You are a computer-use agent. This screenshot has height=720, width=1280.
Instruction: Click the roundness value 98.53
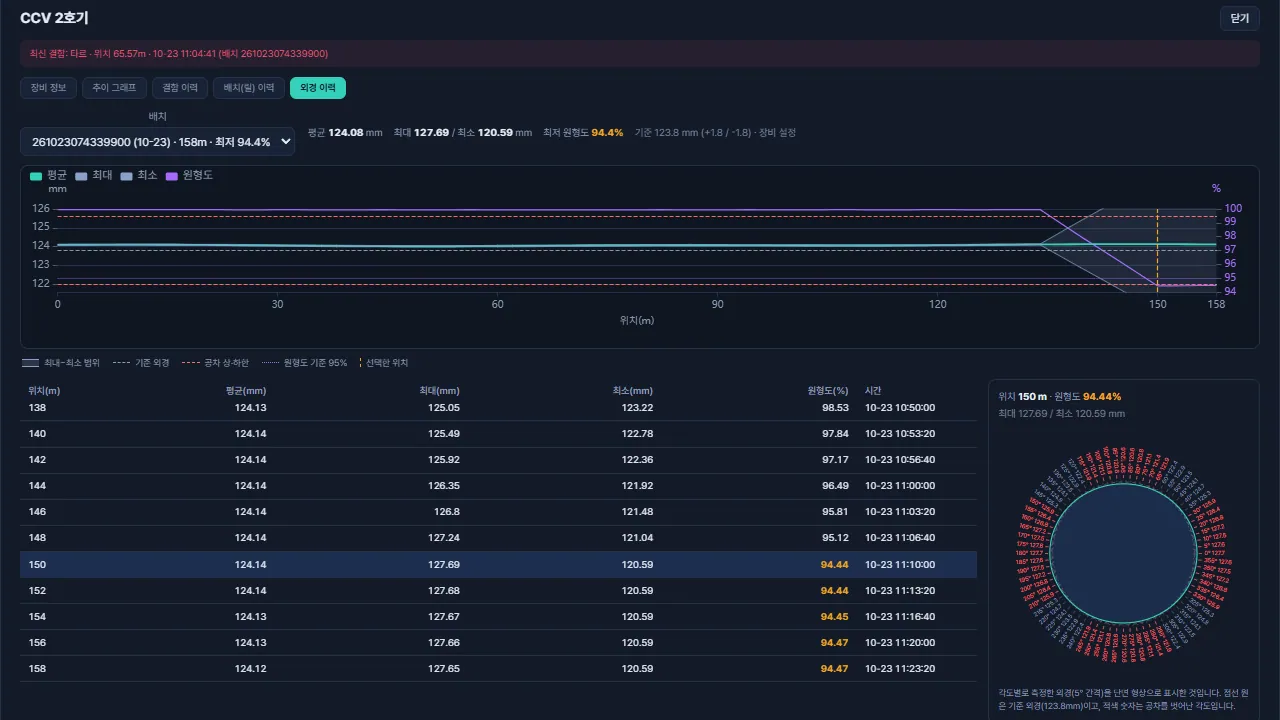(835, 408)
